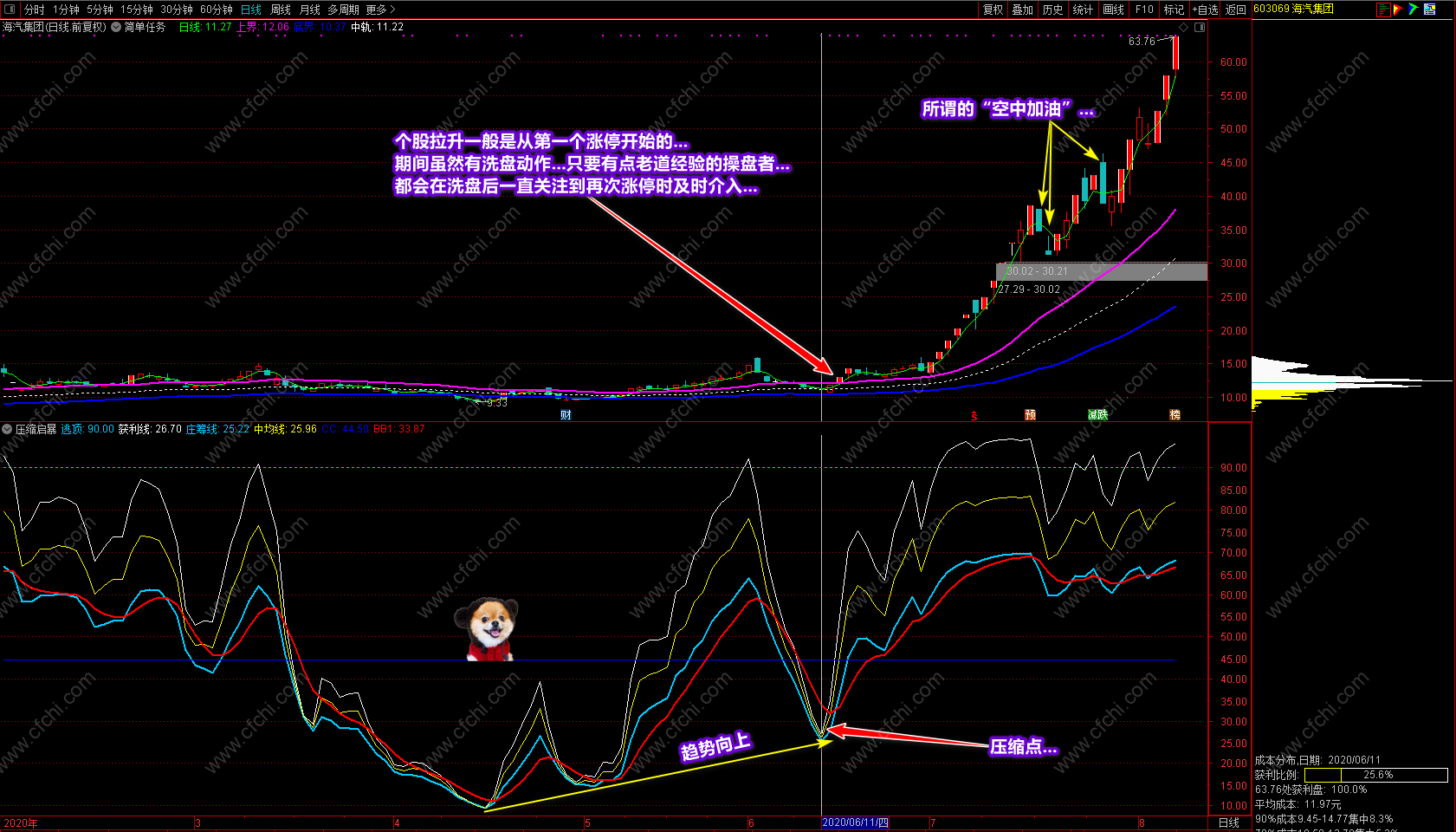Open the chip distribution bar-chart icon

1383,10
